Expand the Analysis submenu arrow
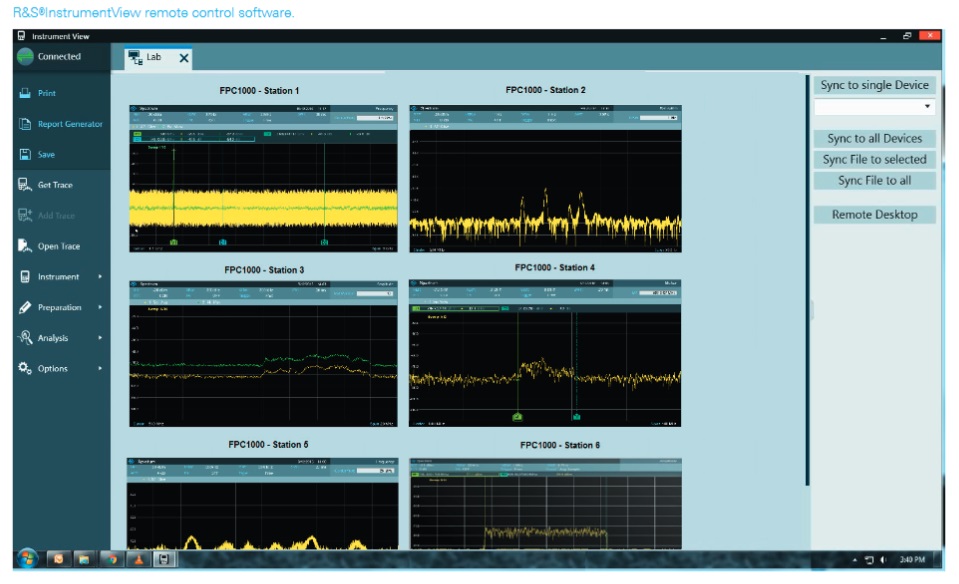 [100, 338]
